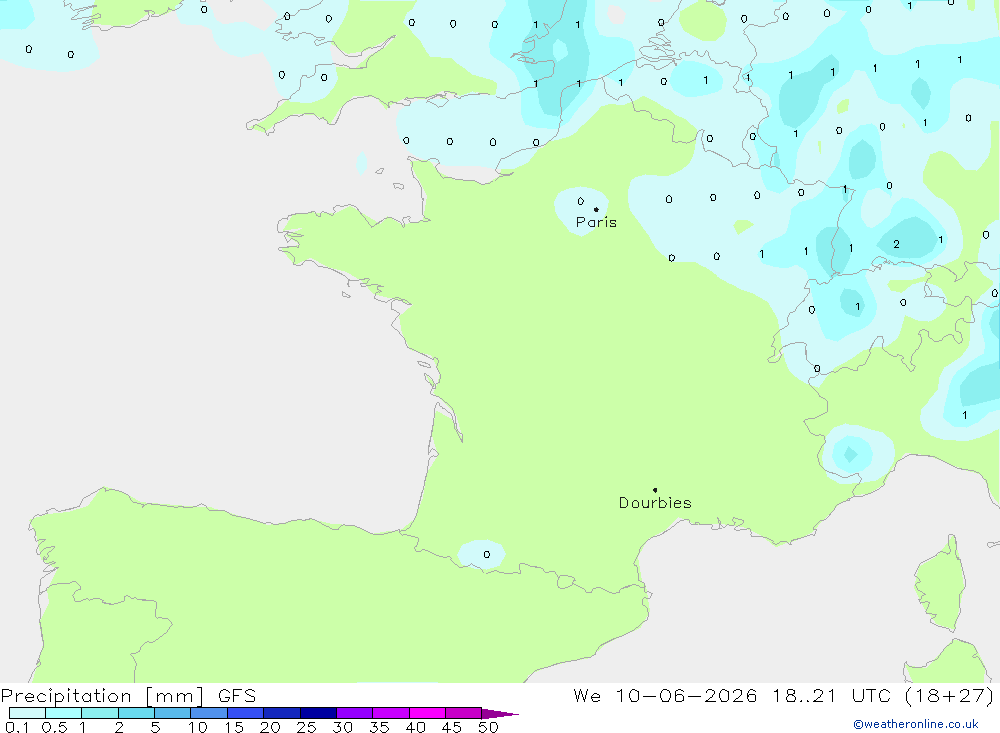Click the 'We' weekday abbreviation
1000x733 pixels.
(x=587, y=695)
